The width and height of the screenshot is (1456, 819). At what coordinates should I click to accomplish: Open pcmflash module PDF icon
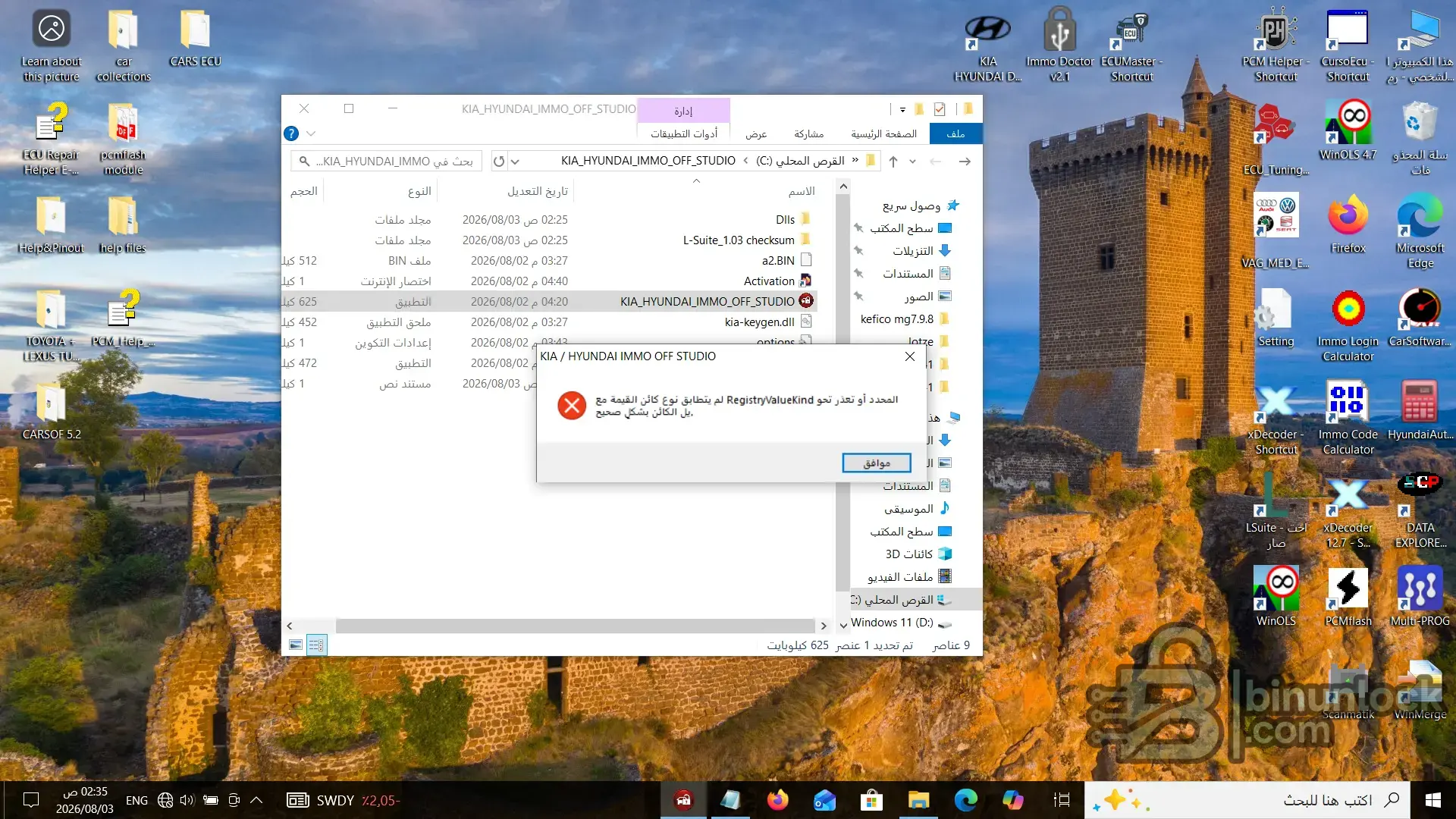coord(123,140)
